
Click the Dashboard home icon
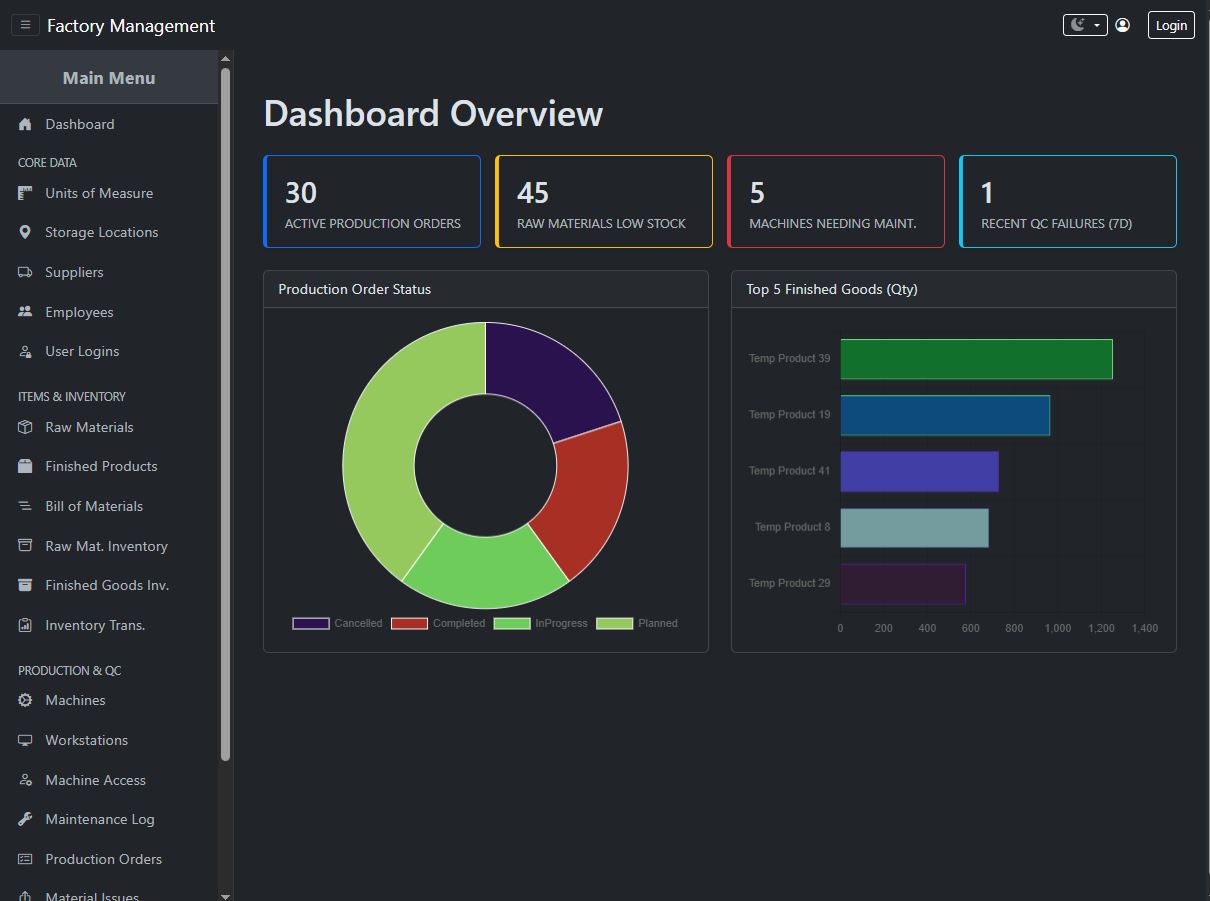click(x=25, y=124)
